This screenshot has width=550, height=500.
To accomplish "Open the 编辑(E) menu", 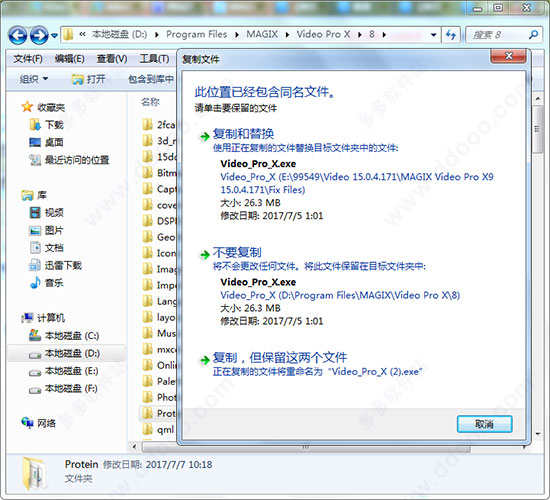I will click(x=69, y=59).
